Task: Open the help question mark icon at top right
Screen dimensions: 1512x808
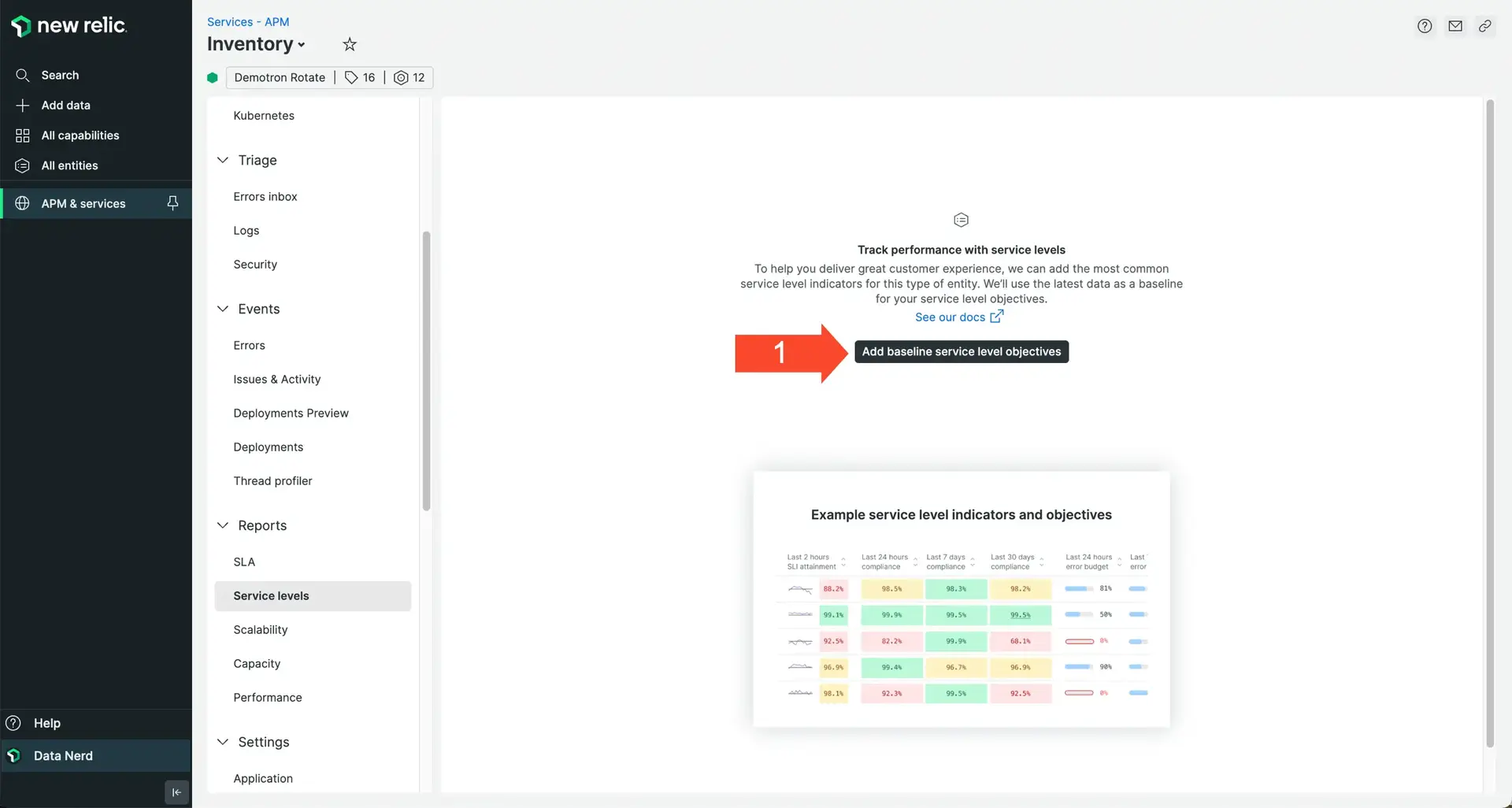Action: (1425, 26)
